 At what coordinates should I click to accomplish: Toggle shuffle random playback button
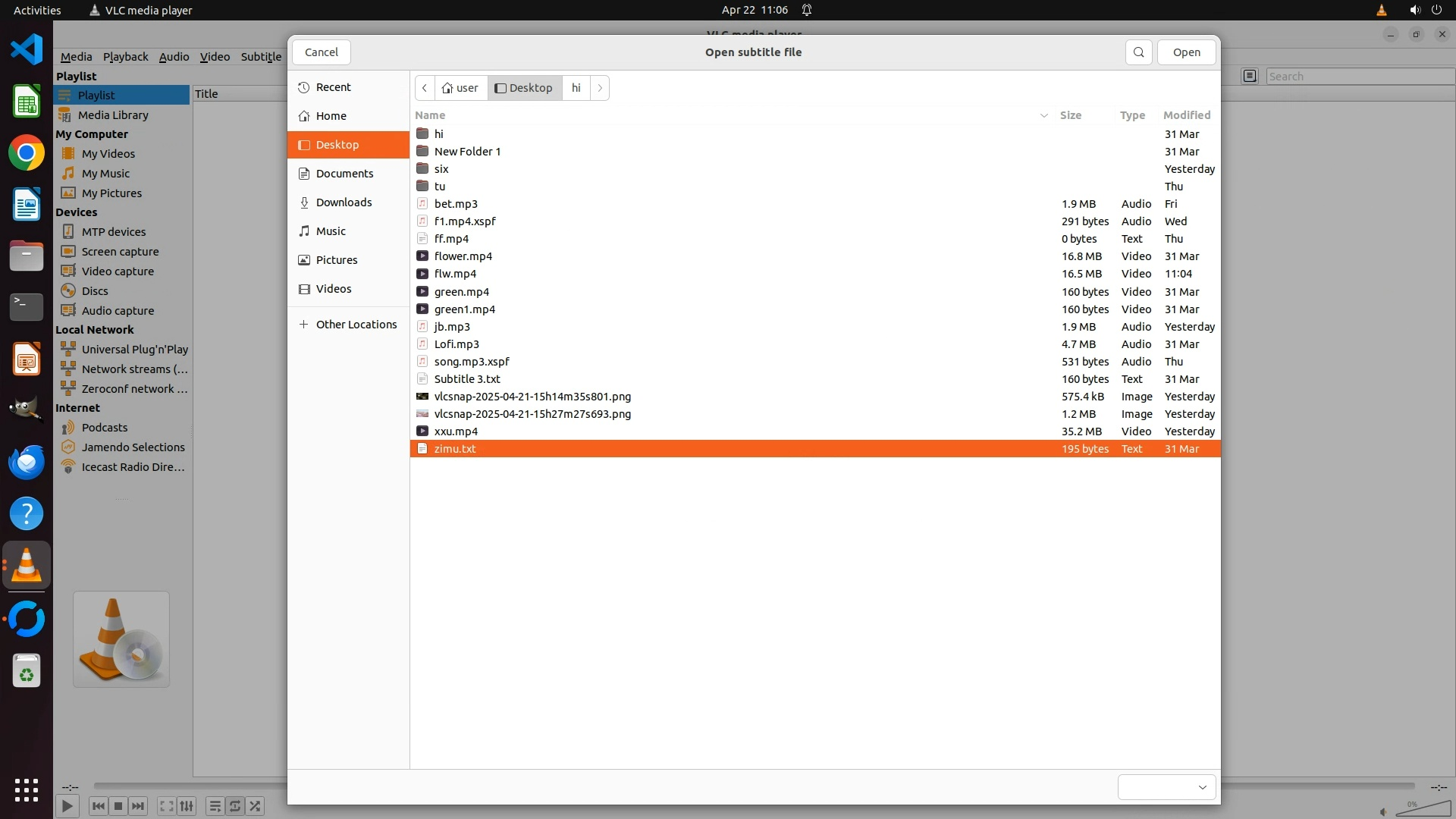[256, 806]
